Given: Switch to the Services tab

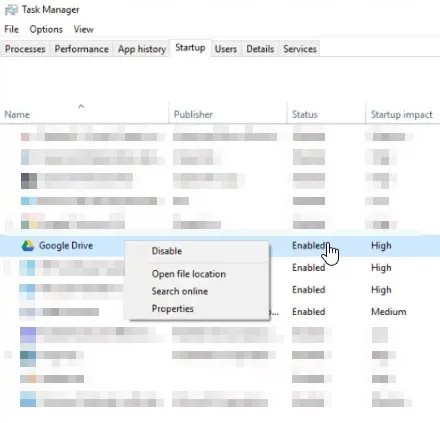Looking at the screenshot, I should (300, 49).
